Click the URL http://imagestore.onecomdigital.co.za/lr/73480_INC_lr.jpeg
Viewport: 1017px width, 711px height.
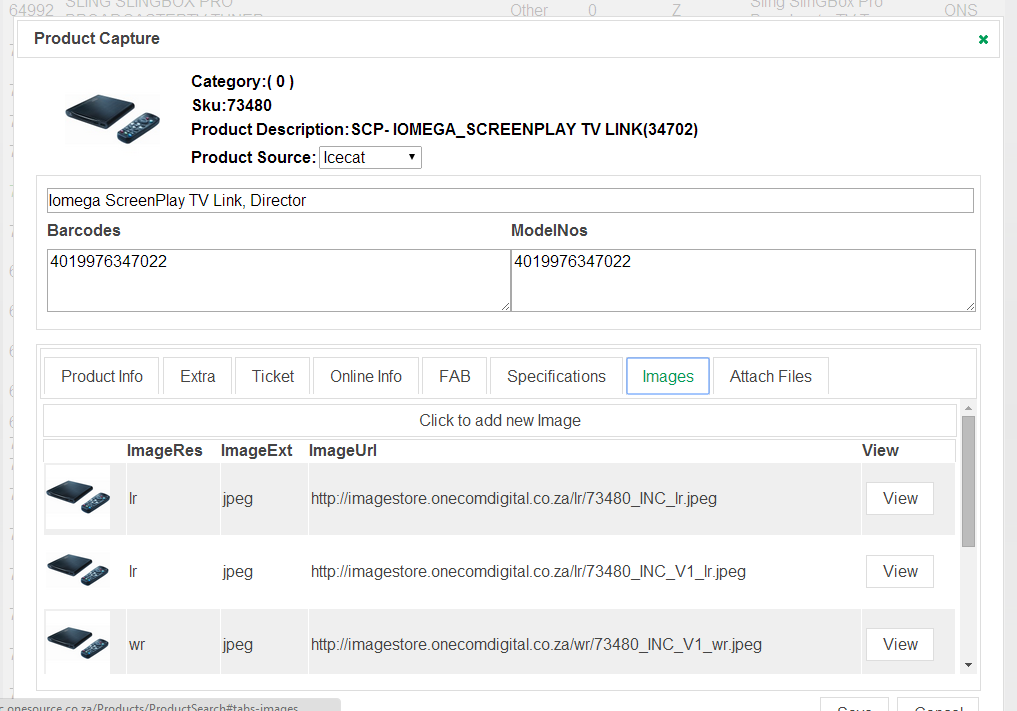(514, 498)
